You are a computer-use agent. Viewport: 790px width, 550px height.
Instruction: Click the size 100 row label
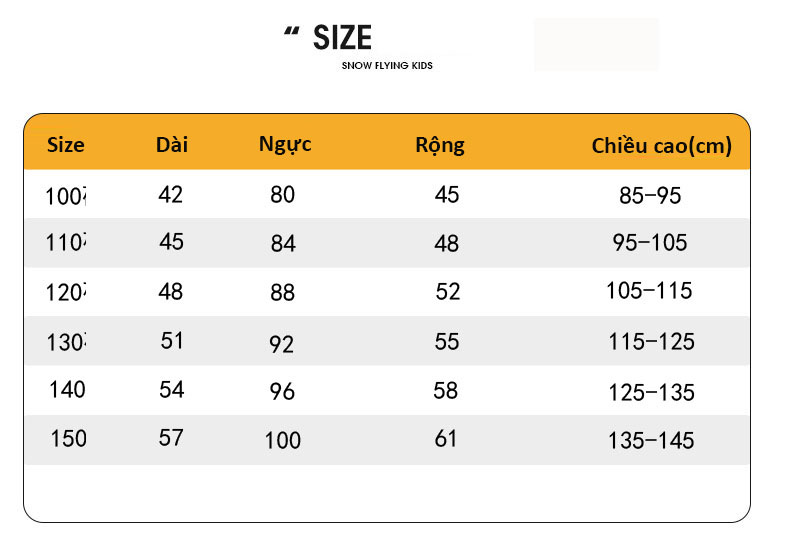click(x=66, y=196)
